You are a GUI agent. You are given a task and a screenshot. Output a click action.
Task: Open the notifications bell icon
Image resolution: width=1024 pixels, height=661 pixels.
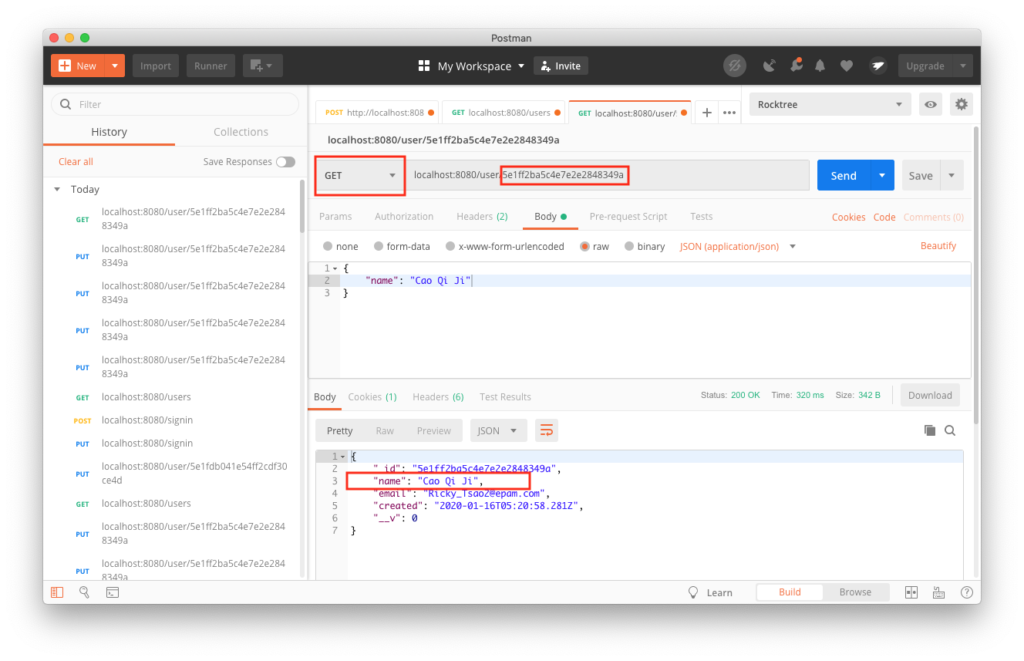tap(820, 66)
